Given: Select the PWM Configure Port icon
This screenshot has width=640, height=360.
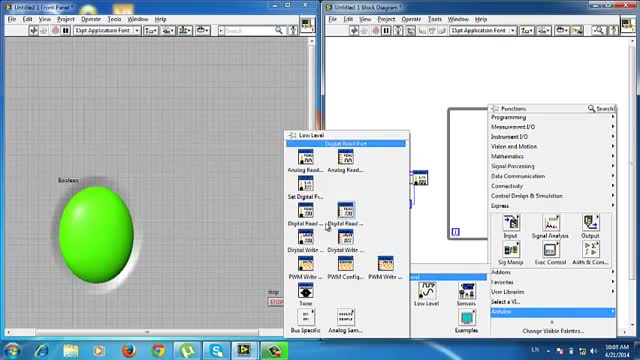Looking at the screenshot, I should [x=345, y=264].
